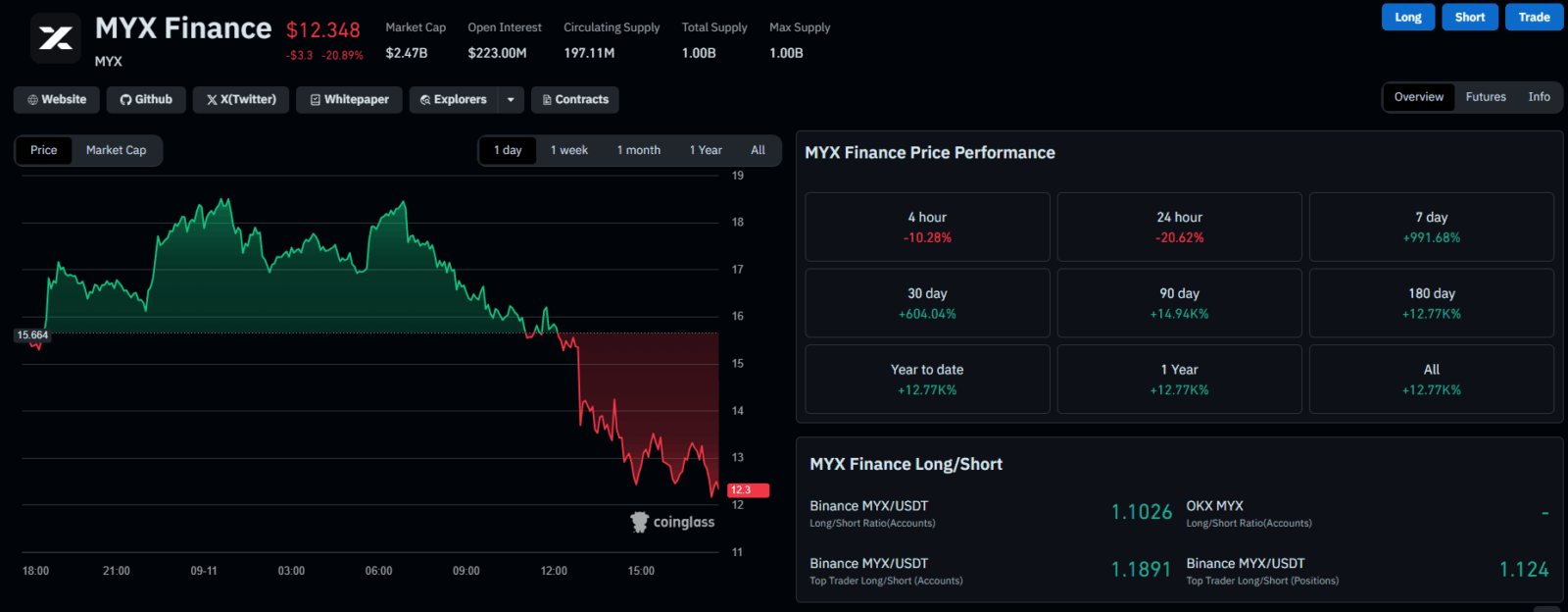Click the Top Trader Accounts ratio 1.1891
The image size is (1568, 612).
[1141, 570]
